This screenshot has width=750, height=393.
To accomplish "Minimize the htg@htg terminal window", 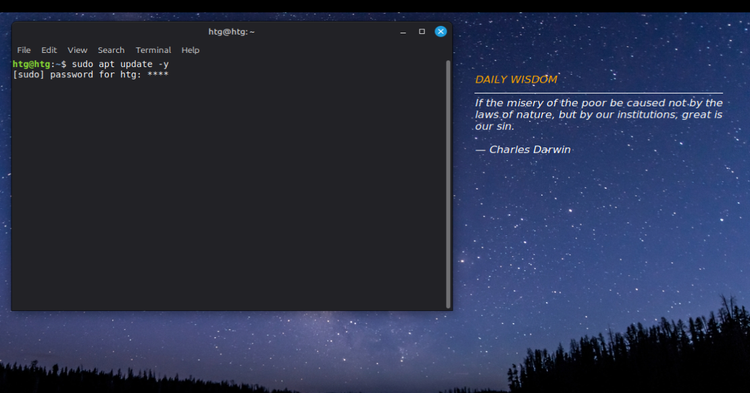I will pyautogui.click(x=403, y=32).
